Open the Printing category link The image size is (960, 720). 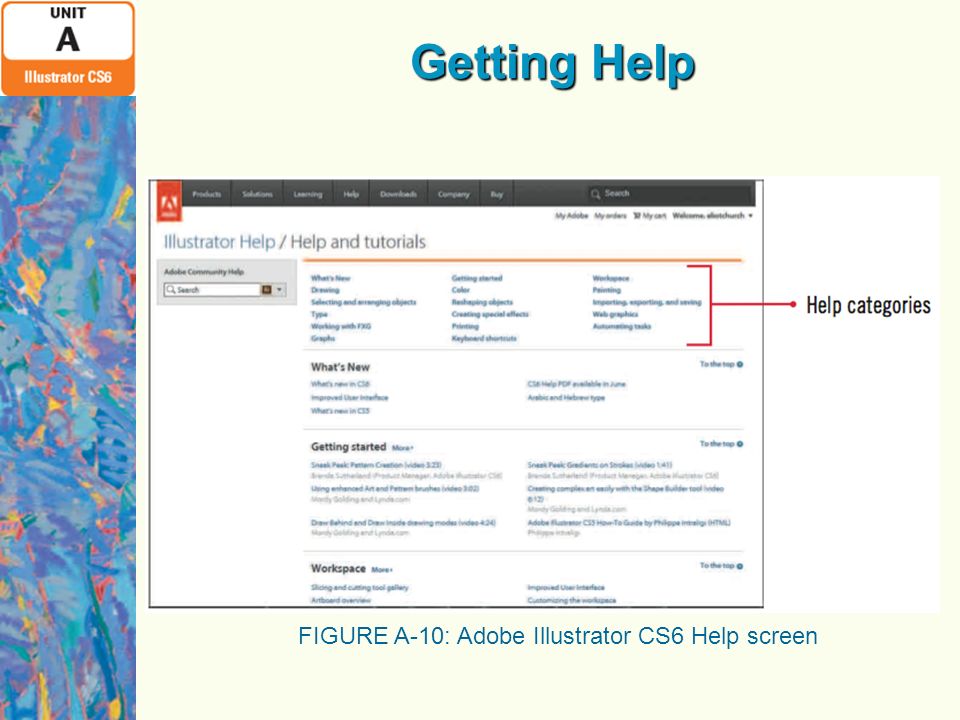pos(465,326)
